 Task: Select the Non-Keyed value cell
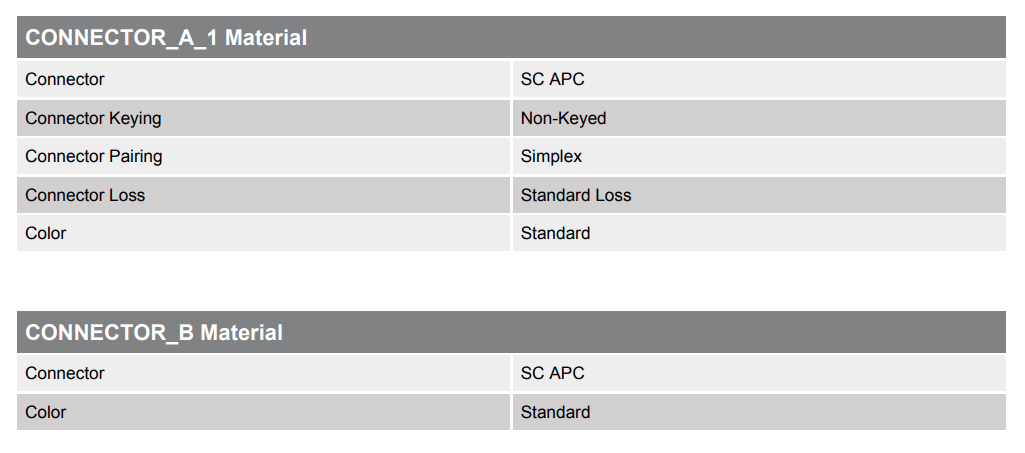(x=563, y=118)
